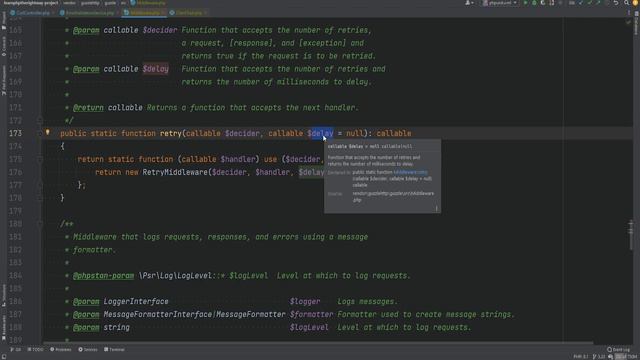
Task: Click the horizontal editor scrollbar
Action: 318,342
